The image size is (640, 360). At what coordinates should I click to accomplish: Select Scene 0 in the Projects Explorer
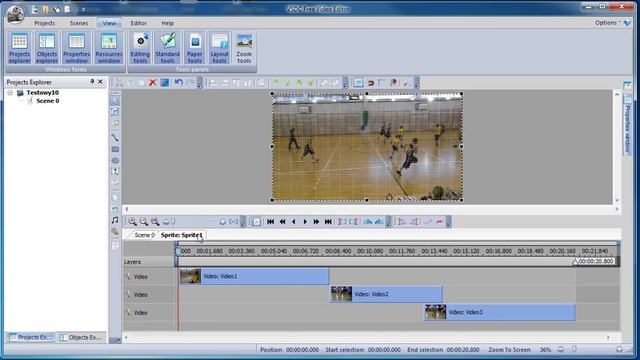coord(47,101)
